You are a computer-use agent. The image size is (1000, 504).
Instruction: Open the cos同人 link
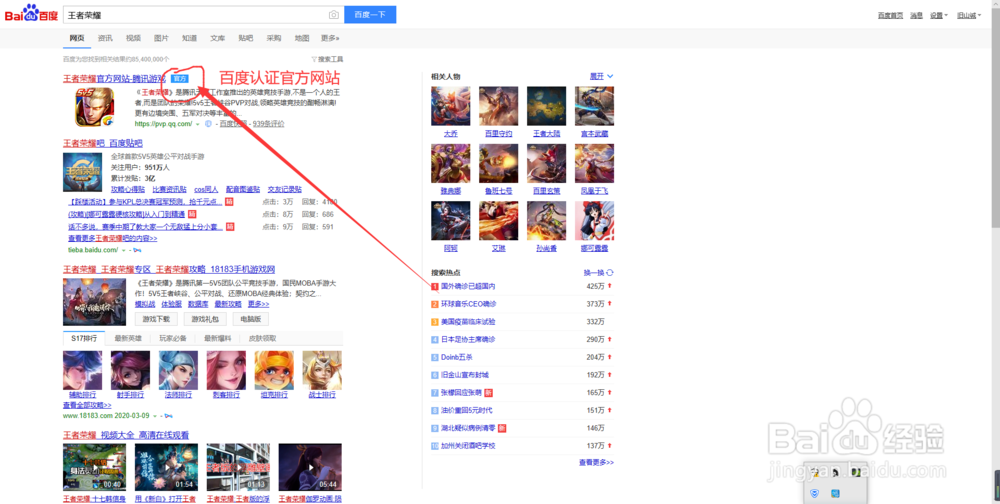206,189
